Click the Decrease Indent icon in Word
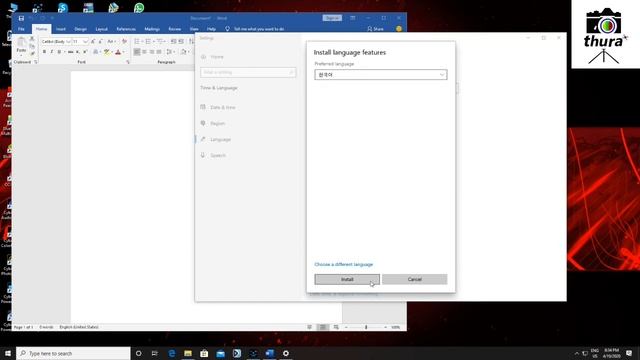 (x=173, y=41)
